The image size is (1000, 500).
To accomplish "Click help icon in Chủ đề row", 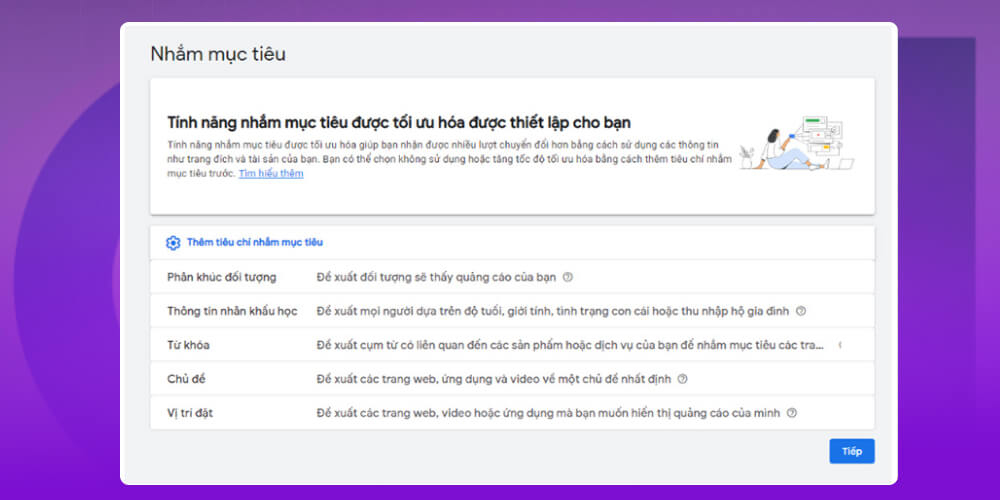I will [x=682, y=379].
